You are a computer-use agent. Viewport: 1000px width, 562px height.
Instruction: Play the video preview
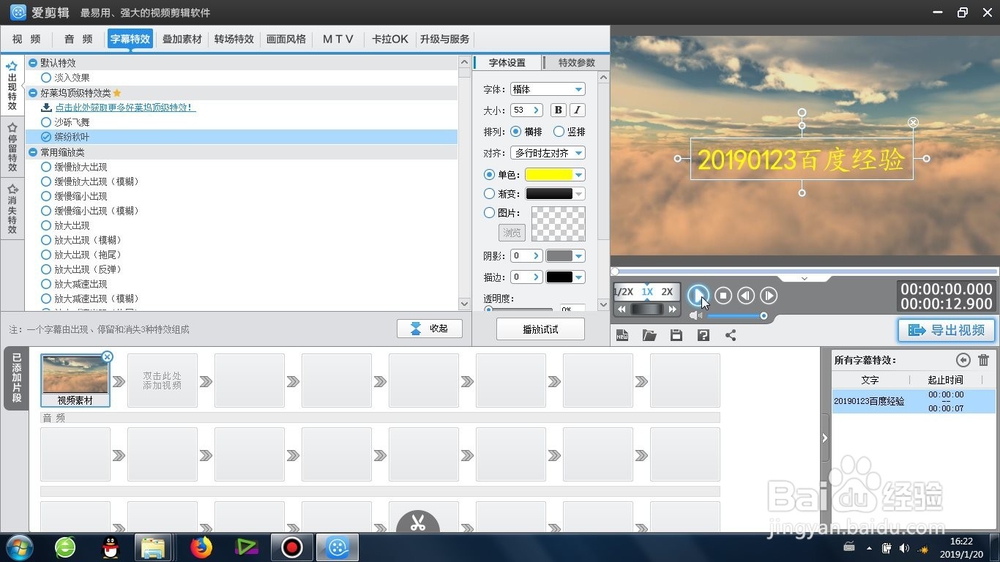(x=698, y=295)
